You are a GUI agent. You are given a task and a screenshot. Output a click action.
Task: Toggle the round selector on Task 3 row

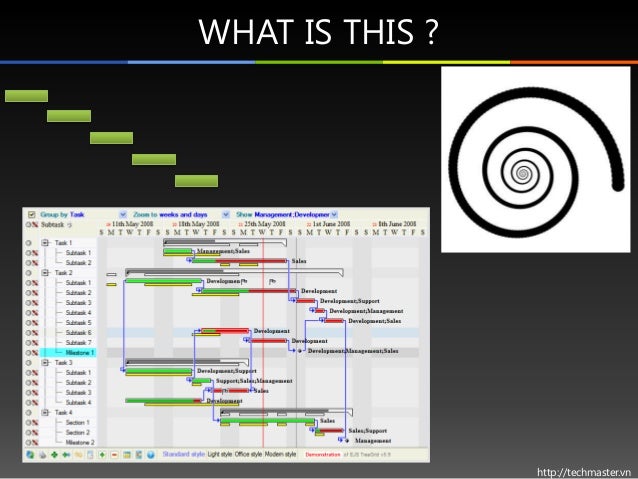(28, 363)
